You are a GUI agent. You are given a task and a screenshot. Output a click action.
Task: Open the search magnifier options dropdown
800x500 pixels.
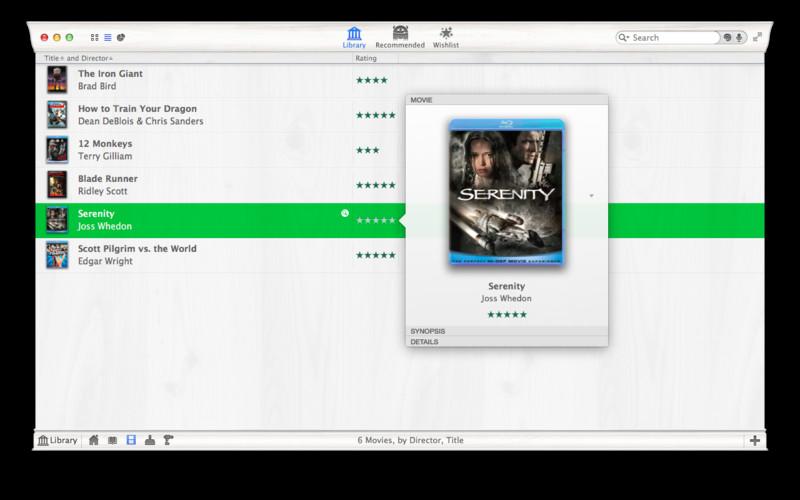pyautogui.click(x=623, y=37)
